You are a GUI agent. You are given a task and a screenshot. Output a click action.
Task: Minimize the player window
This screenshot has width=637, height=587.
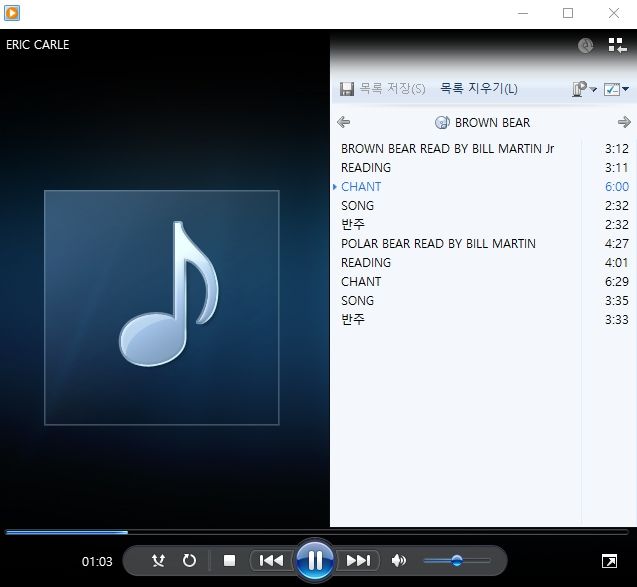click(x=523, y=13)
